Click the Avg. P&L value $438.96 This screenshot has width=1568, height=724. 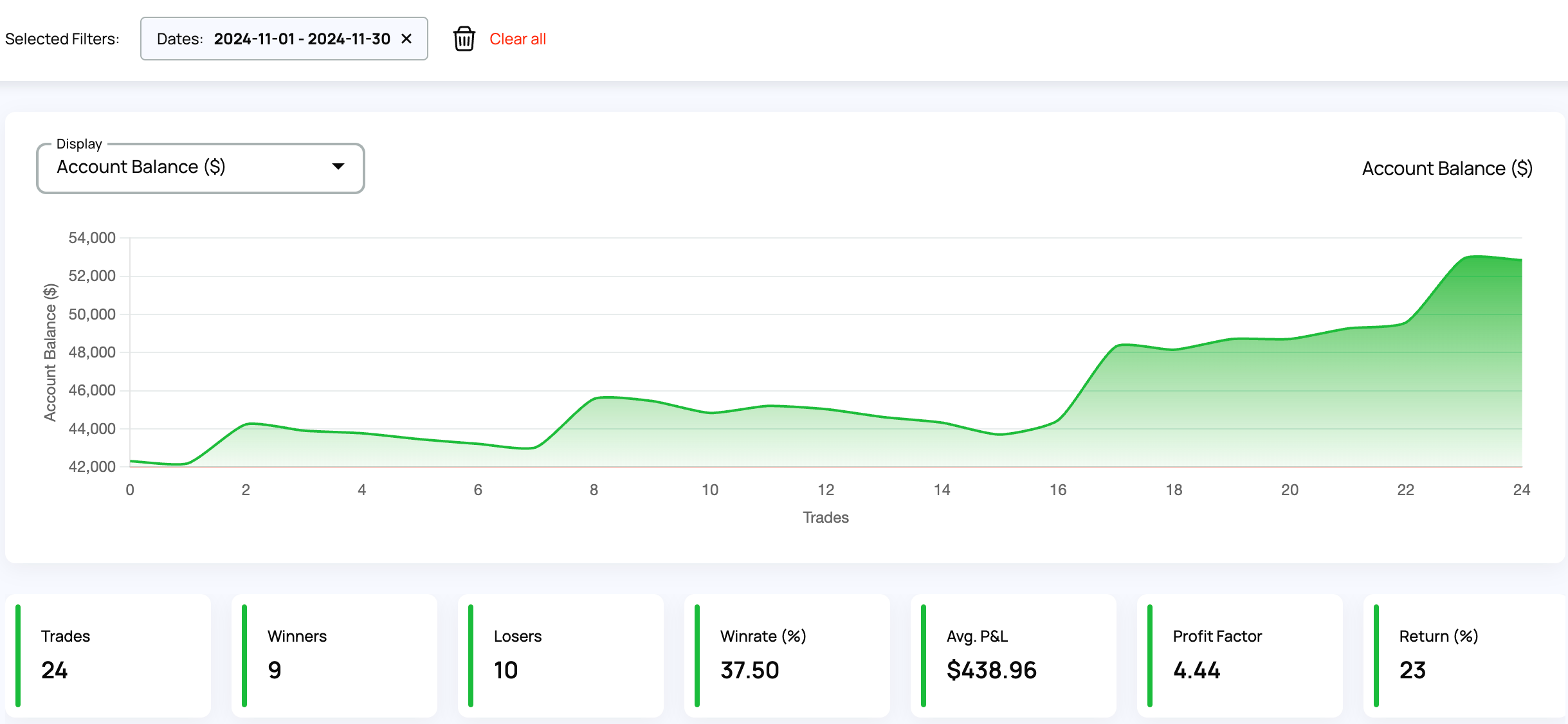click(991, 670)
